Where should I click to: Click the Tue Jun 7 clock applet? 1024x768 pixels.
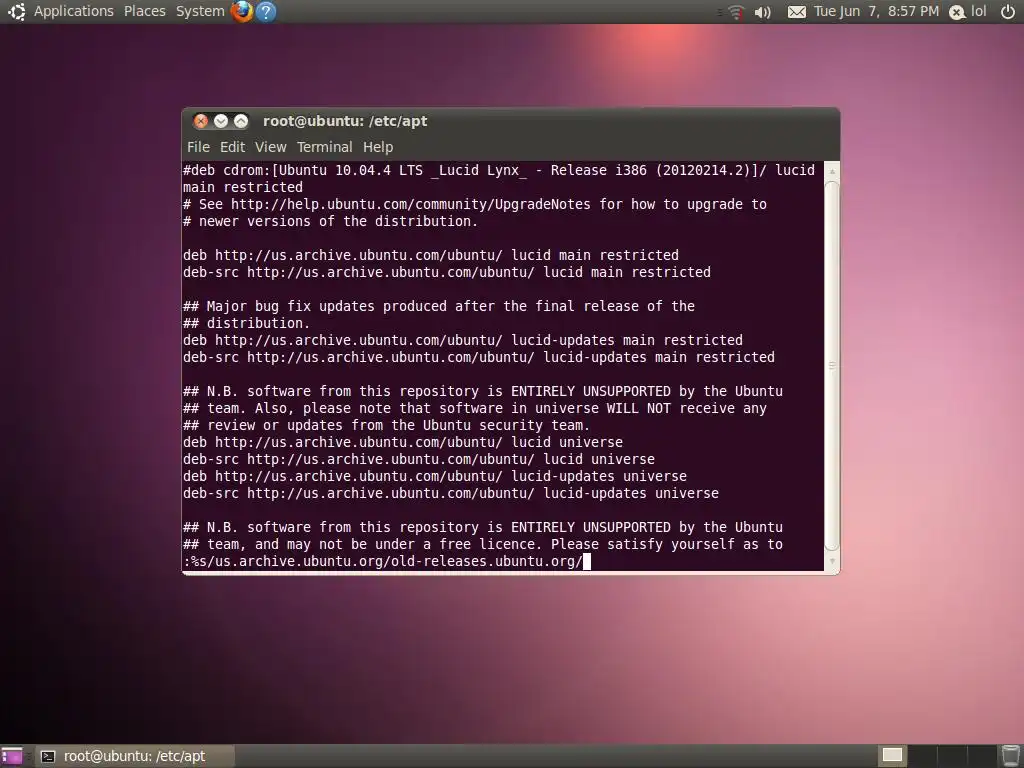(x=876, y=11)
